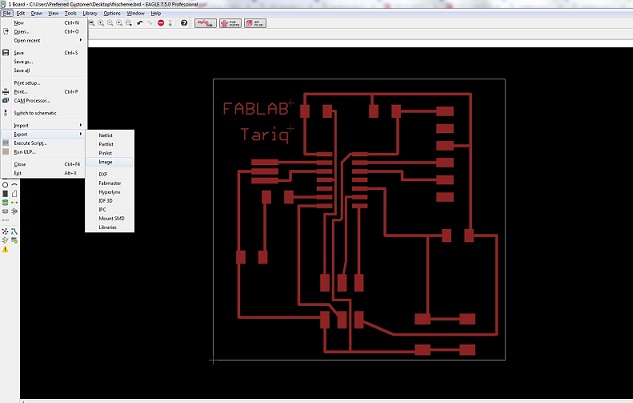Click the PCB quote toolbar button

point(231,23)
